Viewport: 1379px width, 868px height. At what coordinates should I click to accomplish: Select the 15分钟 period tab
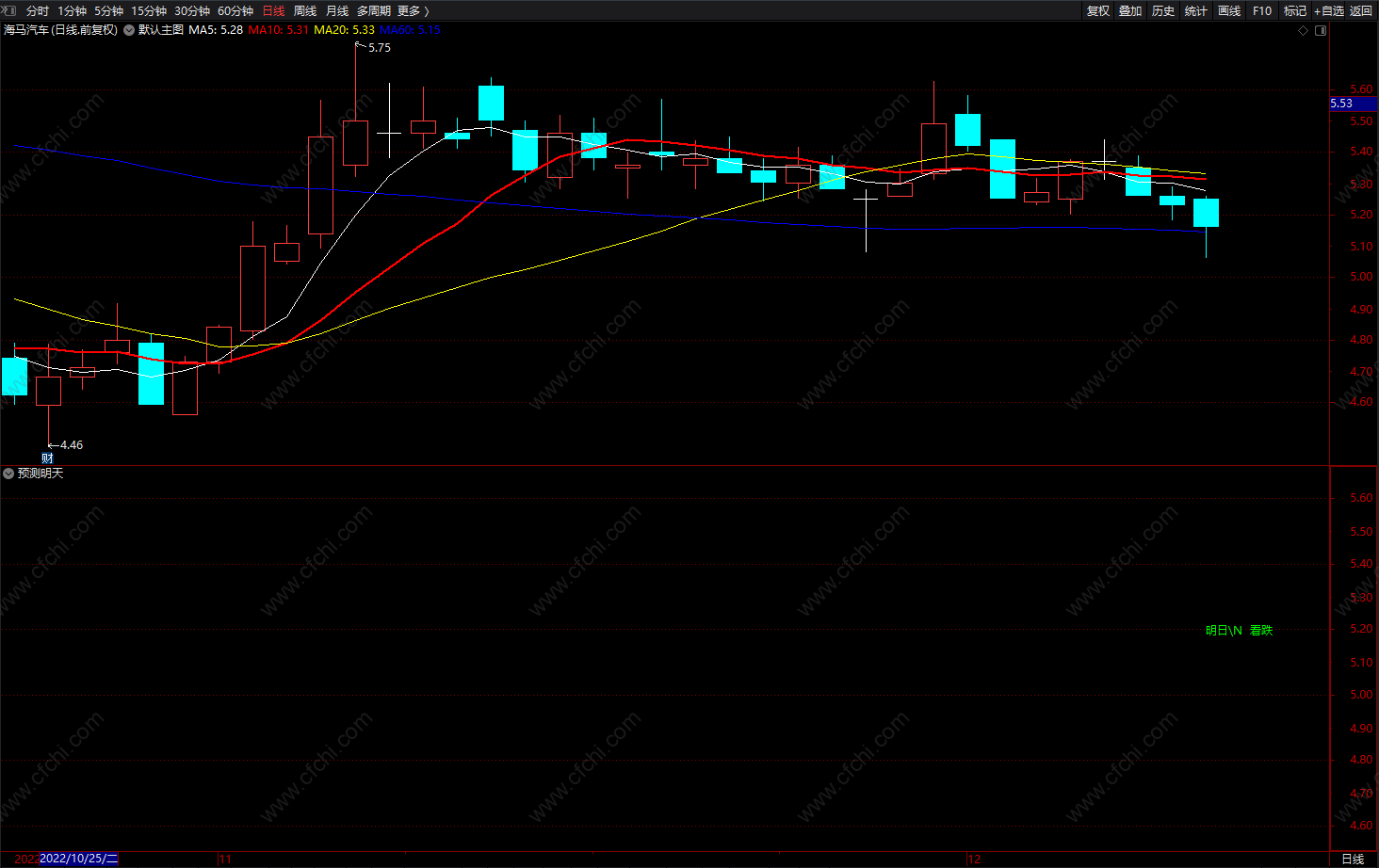pyautogui.click(x=149, y=11)
